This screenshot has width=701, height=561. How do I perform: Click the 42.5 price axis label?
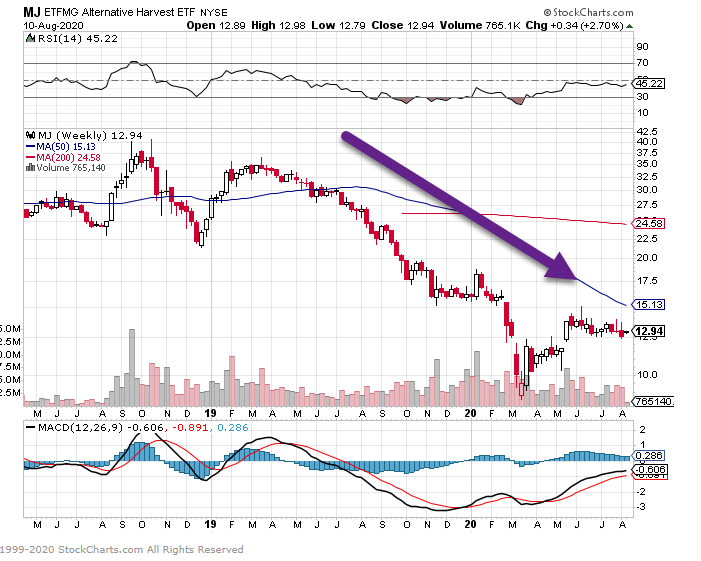[647, 131]
